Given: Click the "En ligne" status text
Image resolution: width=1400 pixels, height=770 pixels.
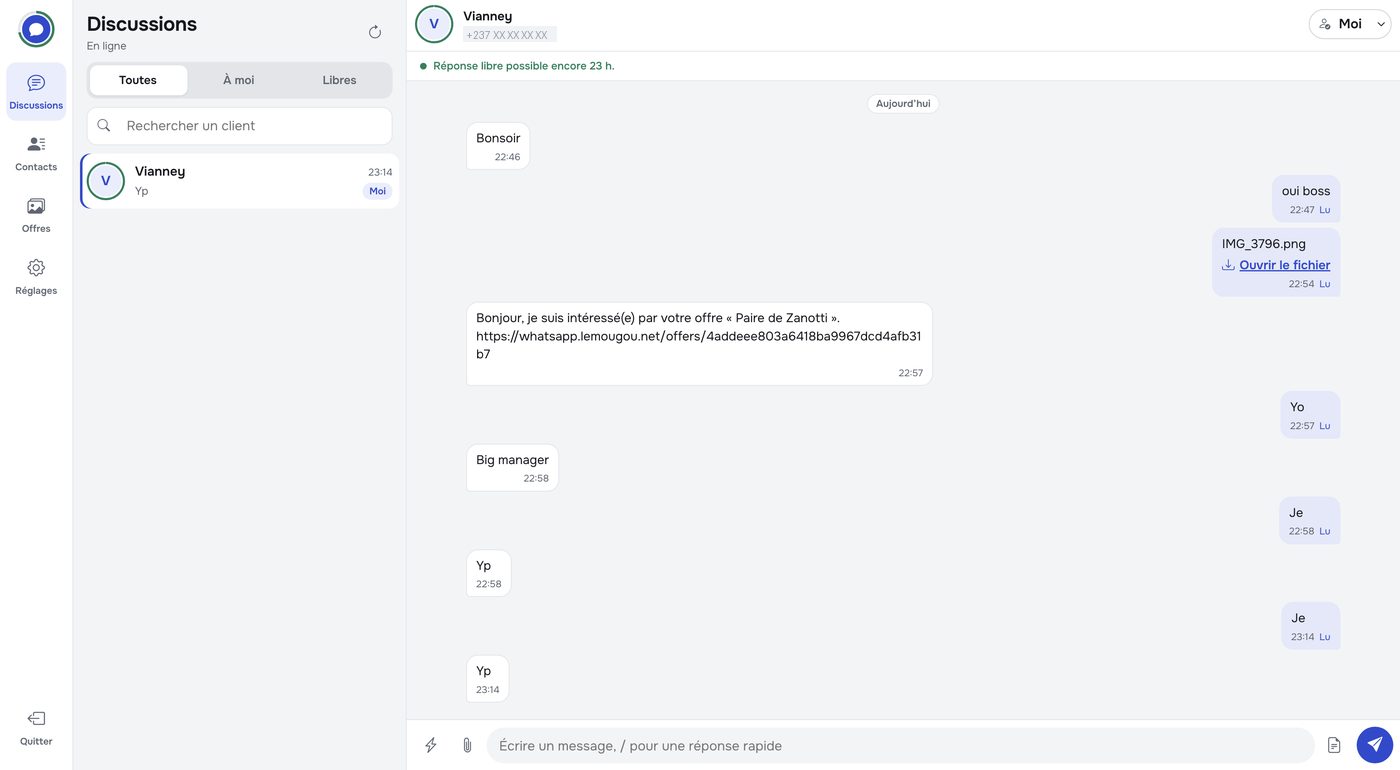Looking at the screenshot, I should (107, 46).
